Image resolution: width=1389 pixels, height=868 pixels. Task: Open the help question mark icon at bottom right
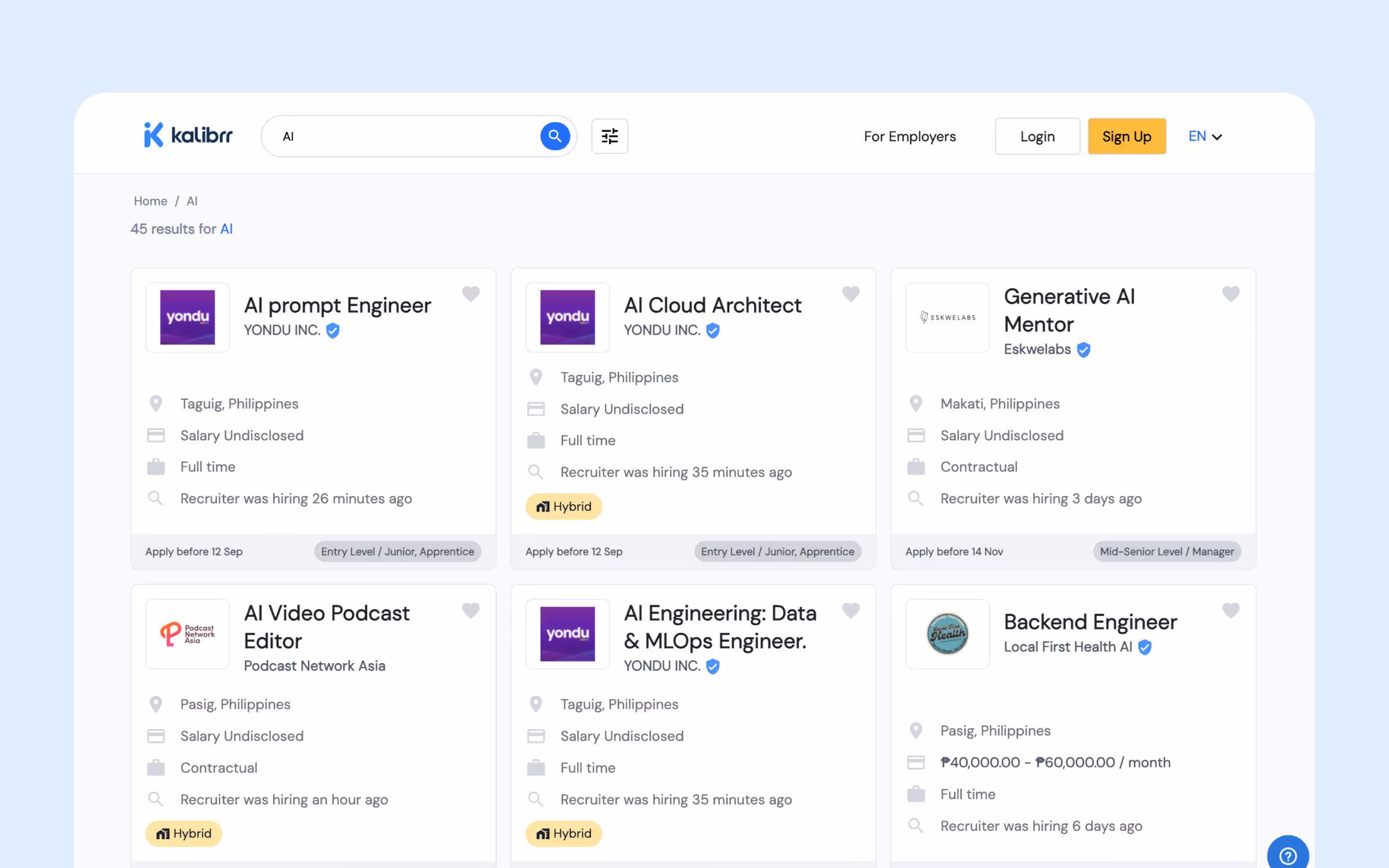[1287, 855]
